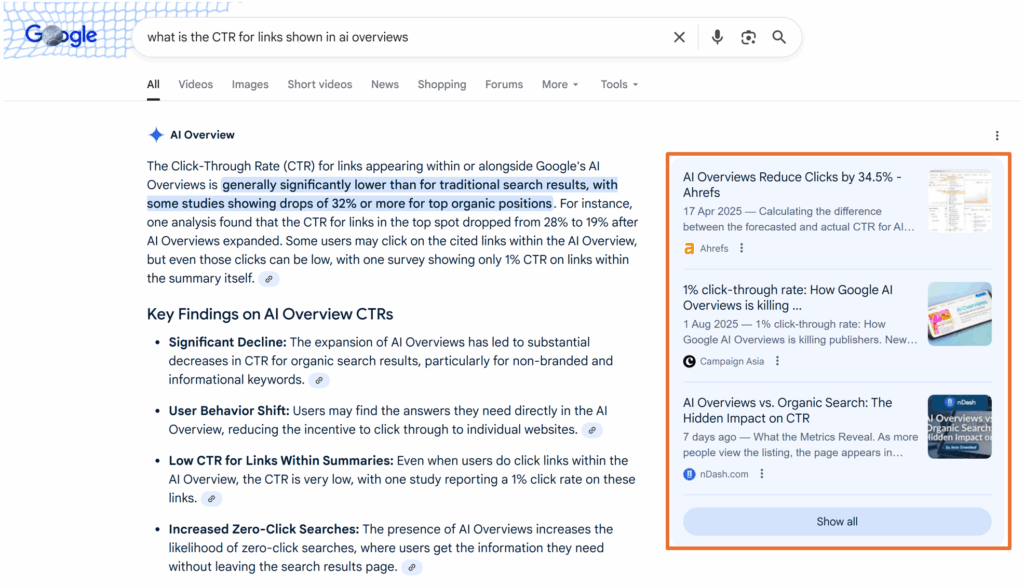Select the All results tab
Screen dimensions: 1024x588
tap(153, 84)
